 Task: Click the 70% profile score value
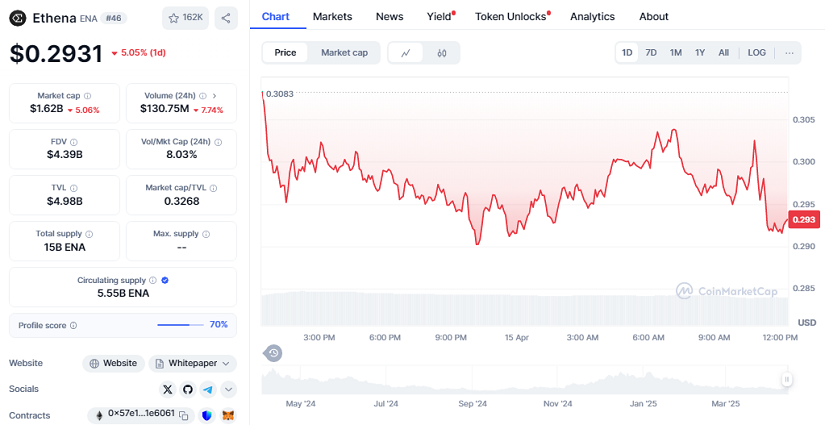219,325
